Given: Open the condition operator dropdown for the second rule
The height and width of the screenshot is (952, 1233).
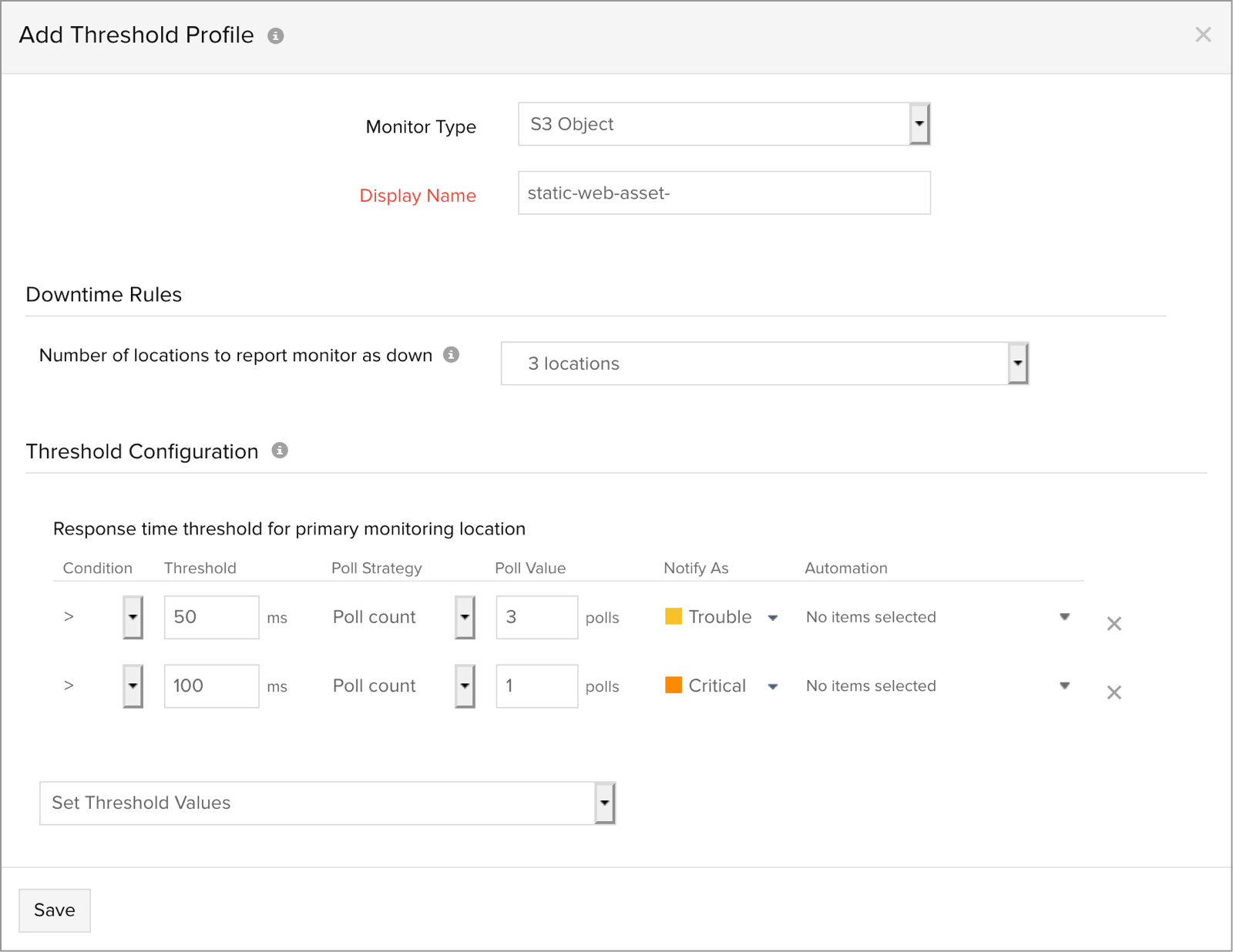Looking at the screenshot, I should (132, 686).
